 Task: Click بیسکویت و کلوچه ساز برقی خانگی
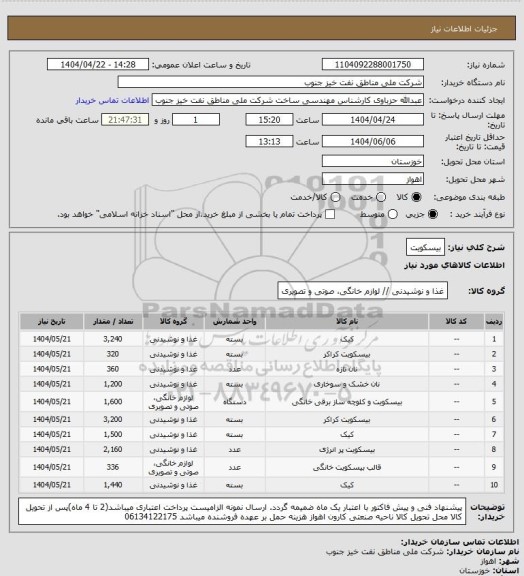coord(347,402)
